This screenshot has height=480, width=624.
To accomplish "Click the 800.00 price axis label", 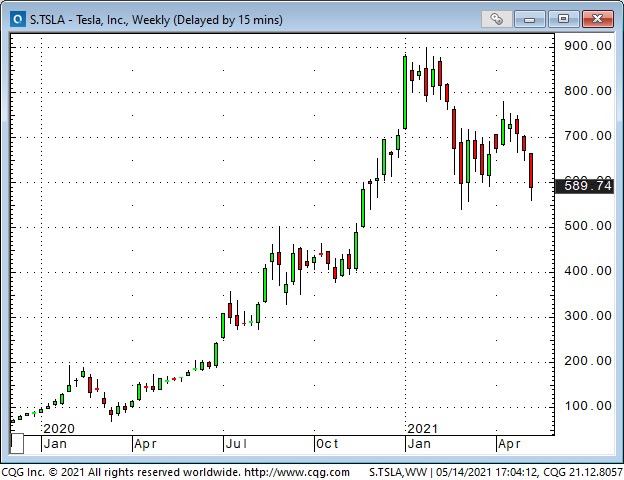I will click(588, 91).
